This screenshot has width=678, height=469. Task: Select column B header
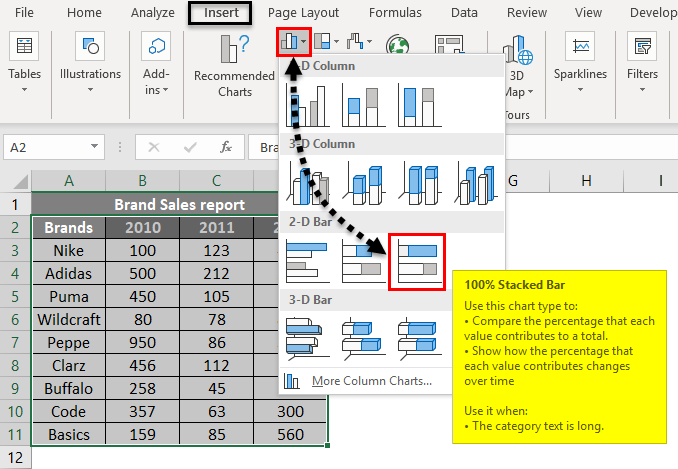[x=142, y=181]
